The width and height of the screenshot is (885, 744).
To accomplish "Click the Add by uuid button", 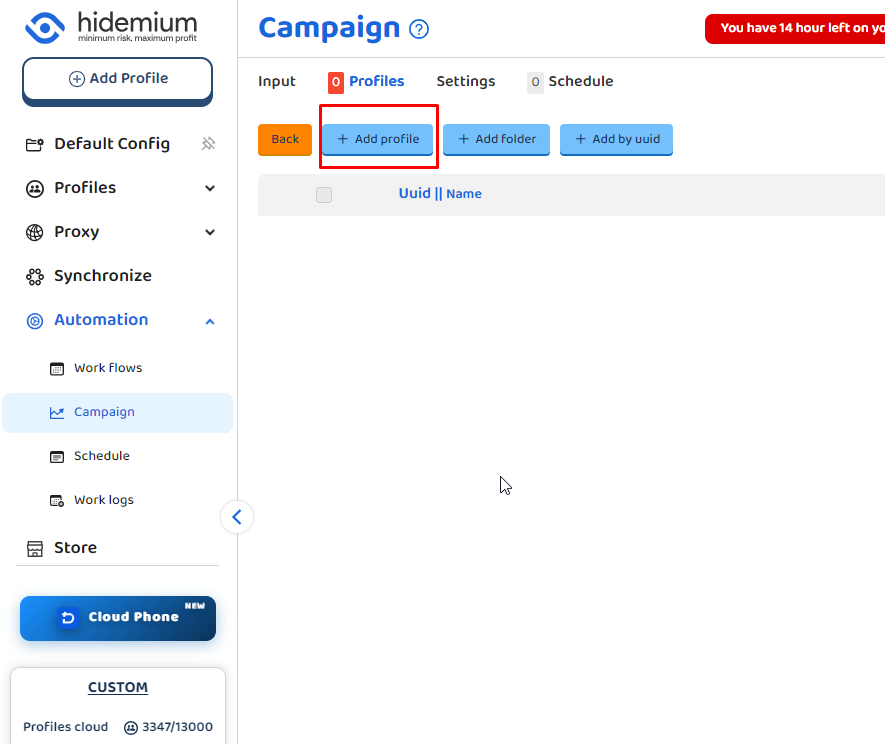I will (616, 139).
